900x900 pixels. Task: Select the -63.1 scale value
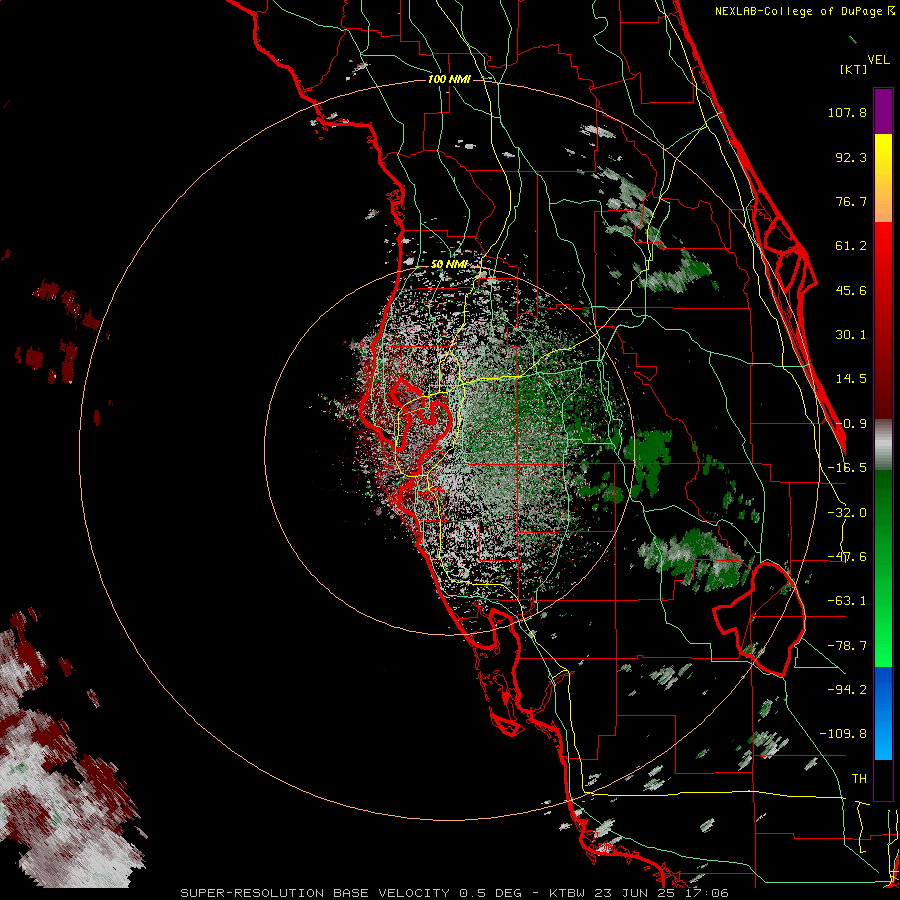(x=847, y=601)
